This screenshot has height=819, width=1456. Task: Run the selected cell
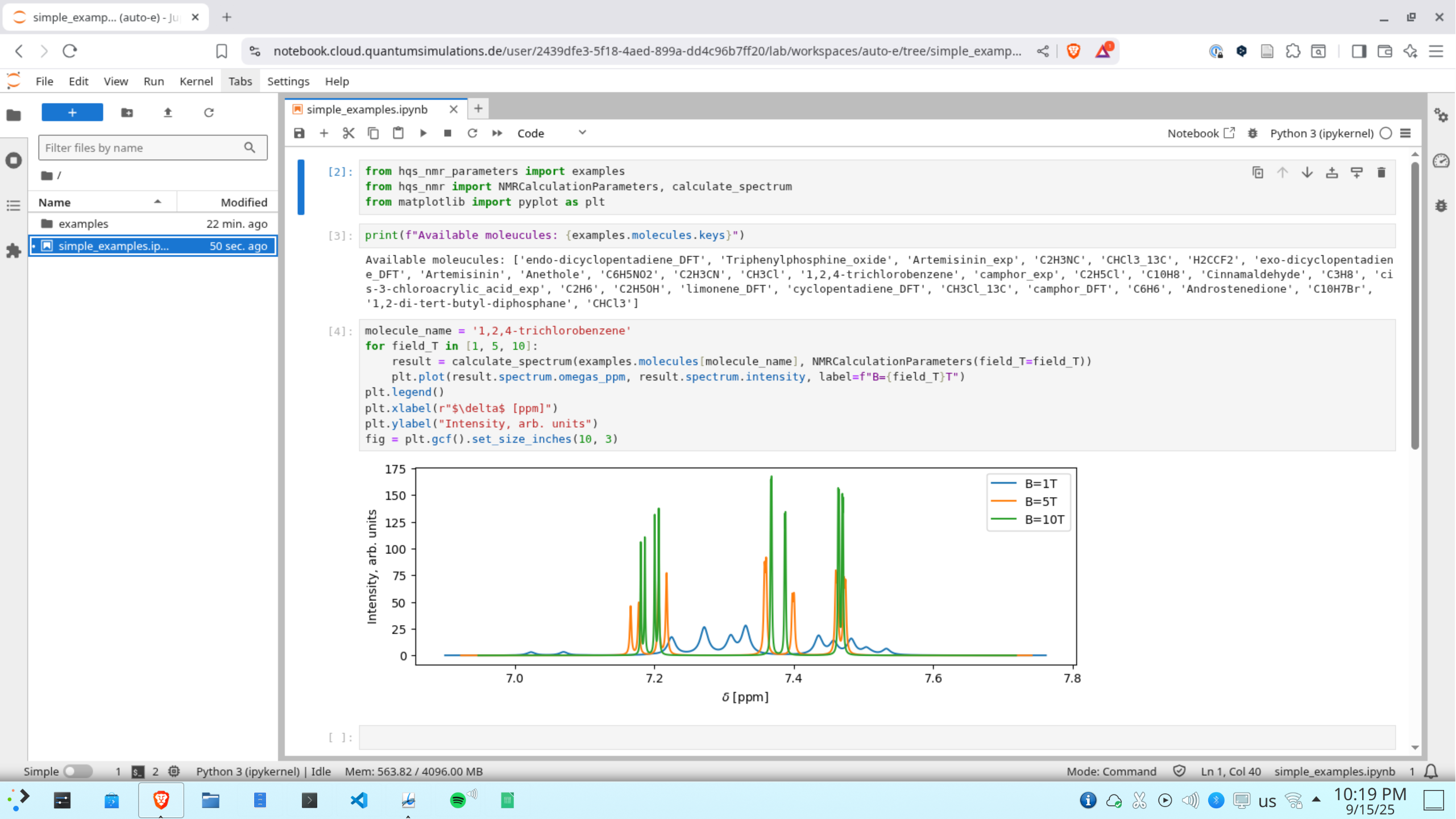pos(423,133)
